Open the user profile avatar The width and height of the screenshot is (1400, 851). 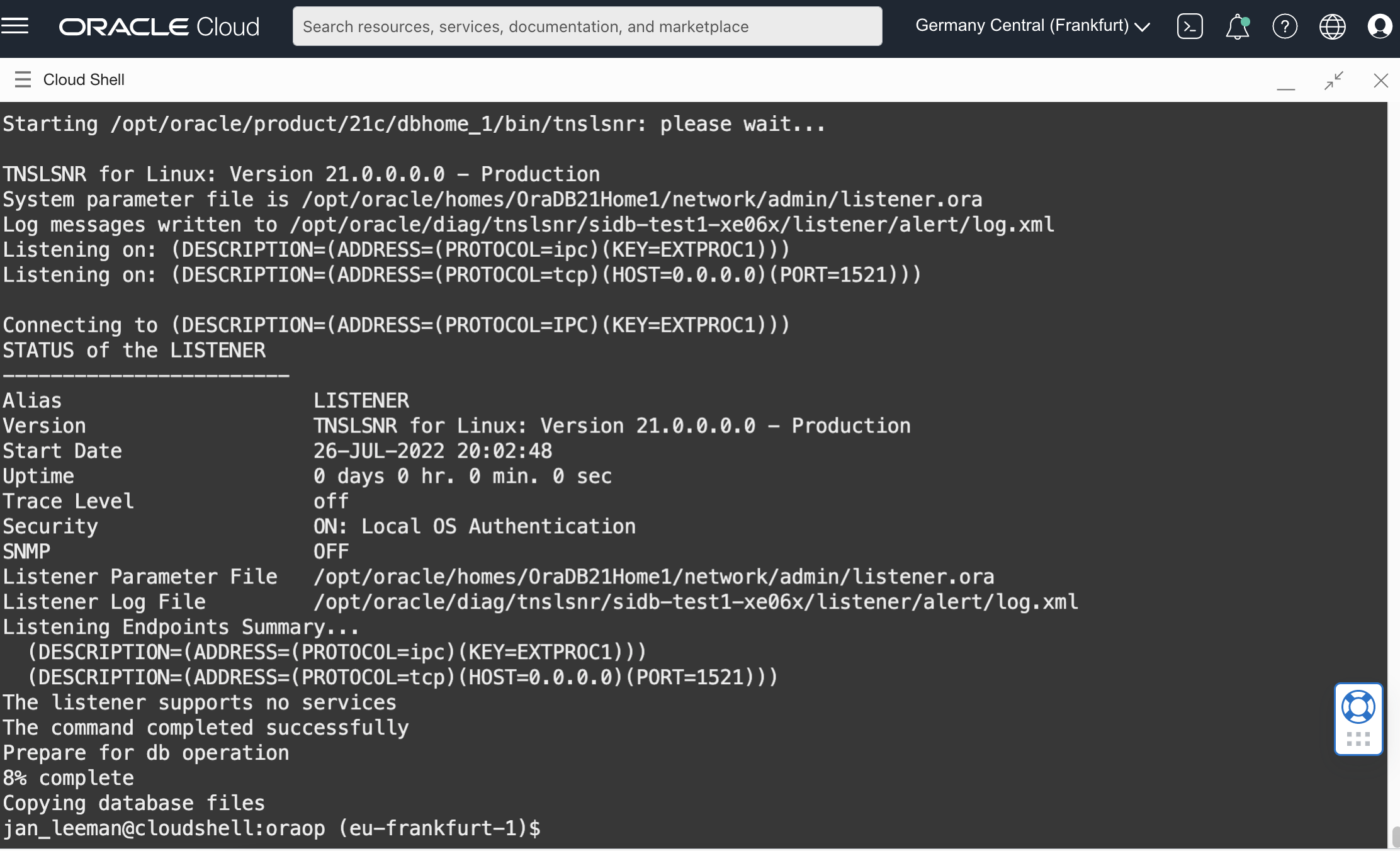[x=1380, y=26]
